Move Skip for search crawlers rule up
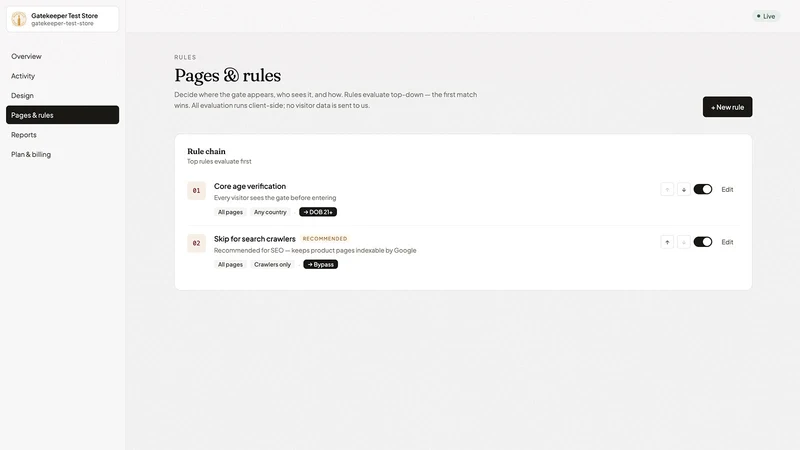Image resolution: width=800 pixels, height=450 pixels. point(667,242)
